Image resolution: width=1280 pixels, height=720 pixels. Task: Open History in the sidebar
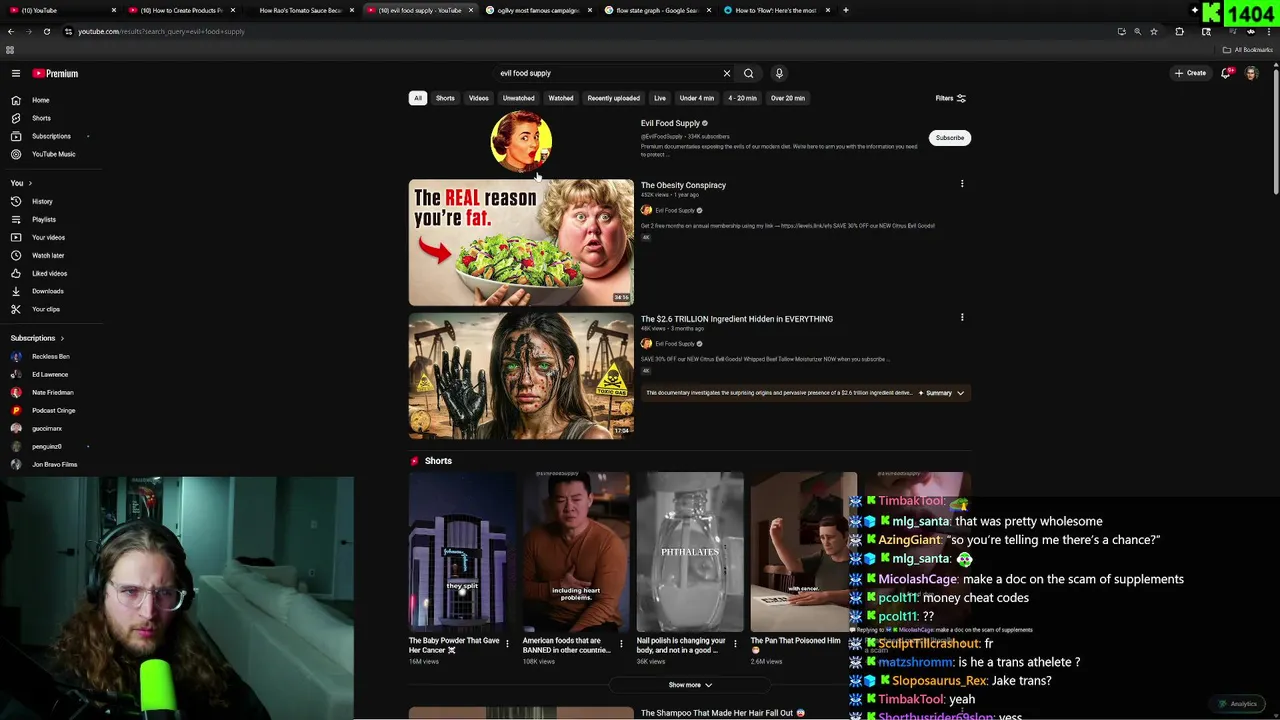pyautogui.click(x=42, y=201)
